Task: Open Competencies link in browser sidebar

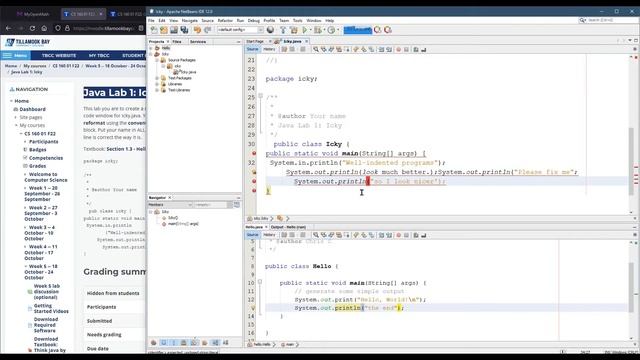Action: click(46, 158)
